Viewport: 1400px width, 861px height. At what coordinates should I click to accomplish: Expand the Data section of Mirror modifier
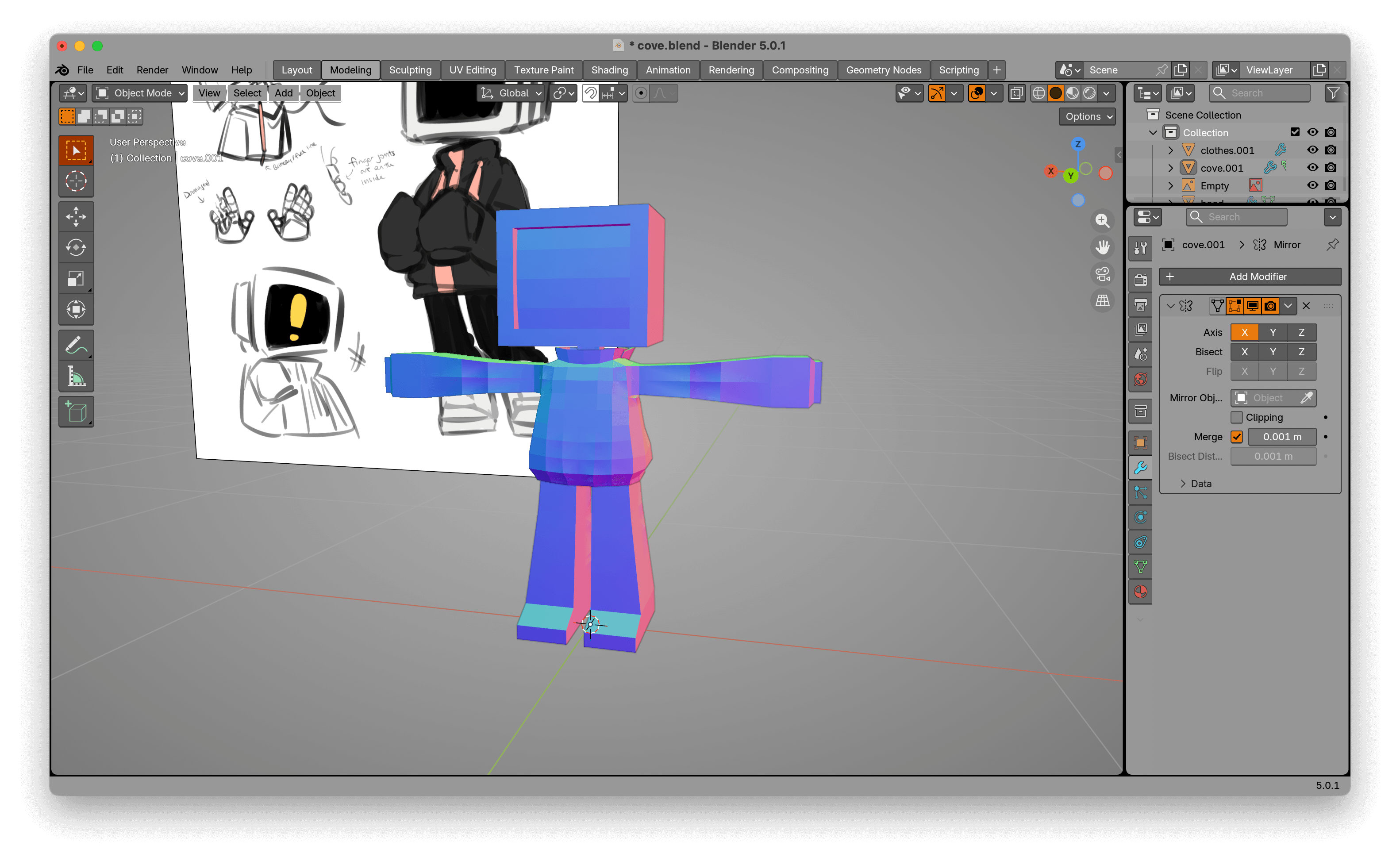pyautogui.click(x=1184, y=484)
